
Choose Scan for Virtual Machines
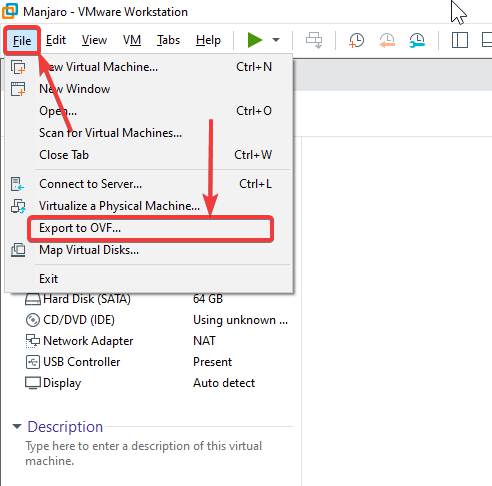[149, 133]
